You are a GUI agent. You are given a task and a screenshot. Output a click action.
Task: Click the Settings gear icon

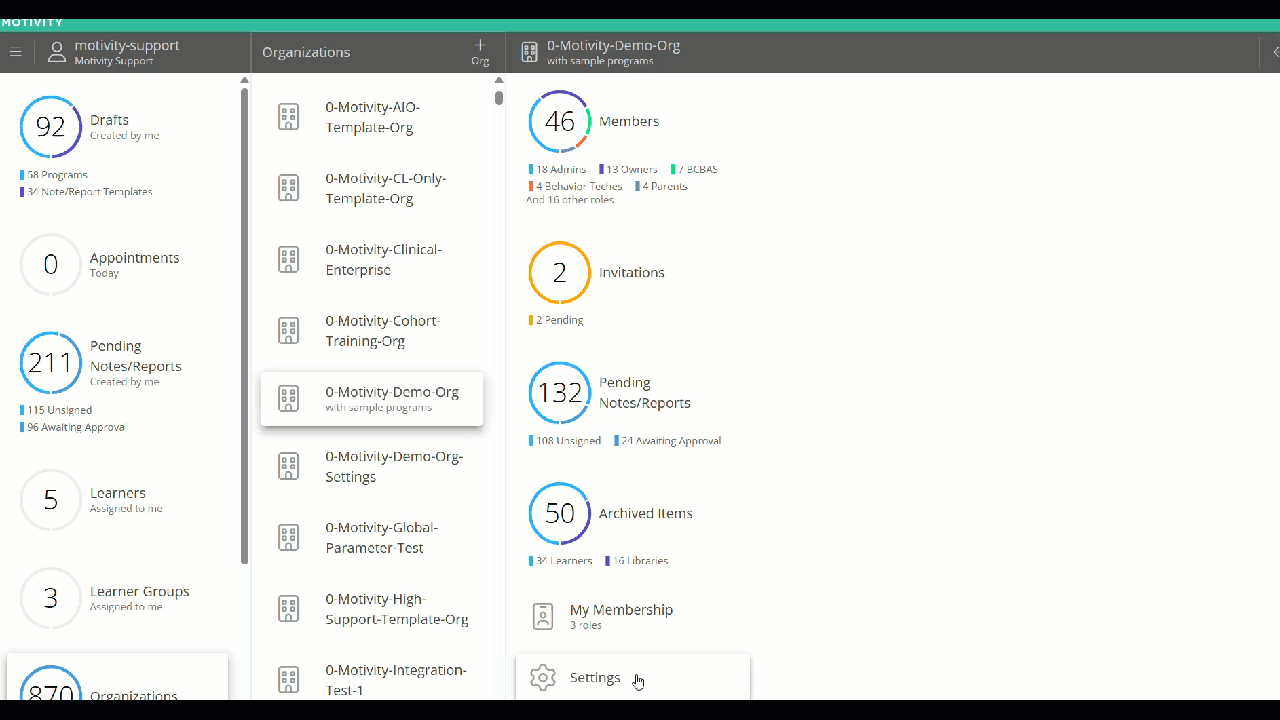coord(543,678)
